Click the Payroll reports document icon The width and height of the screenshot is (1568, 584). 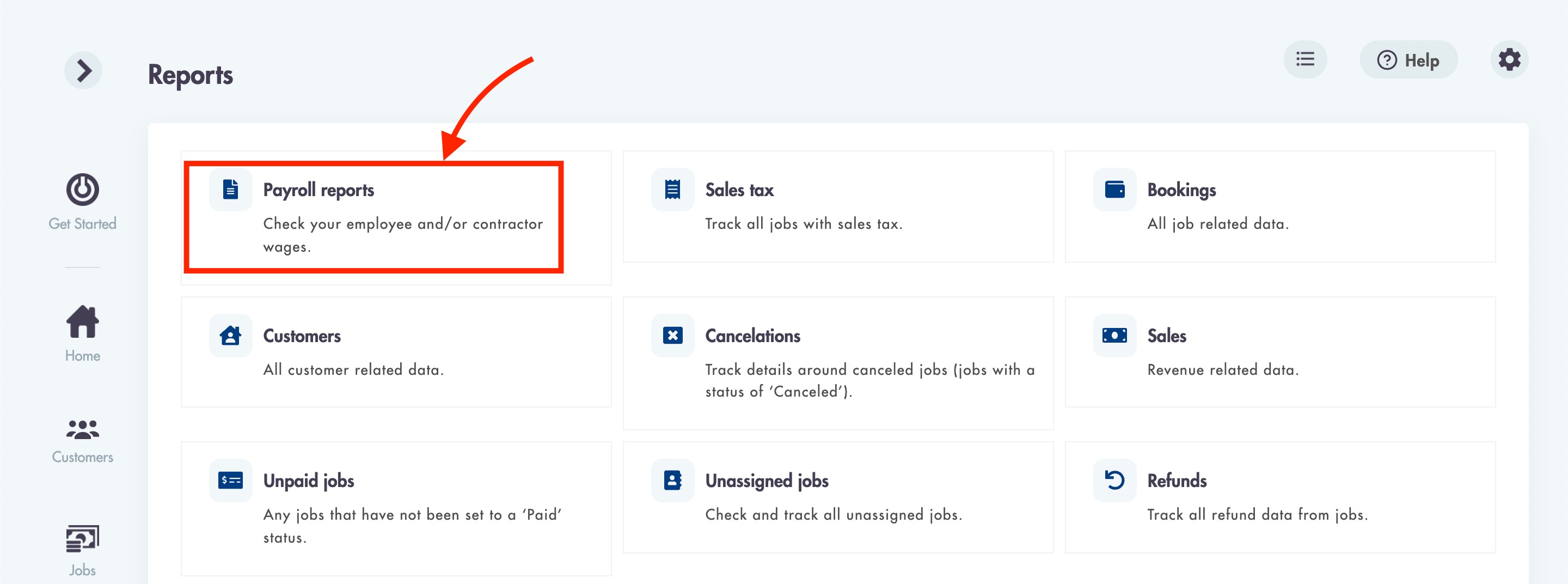(x=231, y=190)
